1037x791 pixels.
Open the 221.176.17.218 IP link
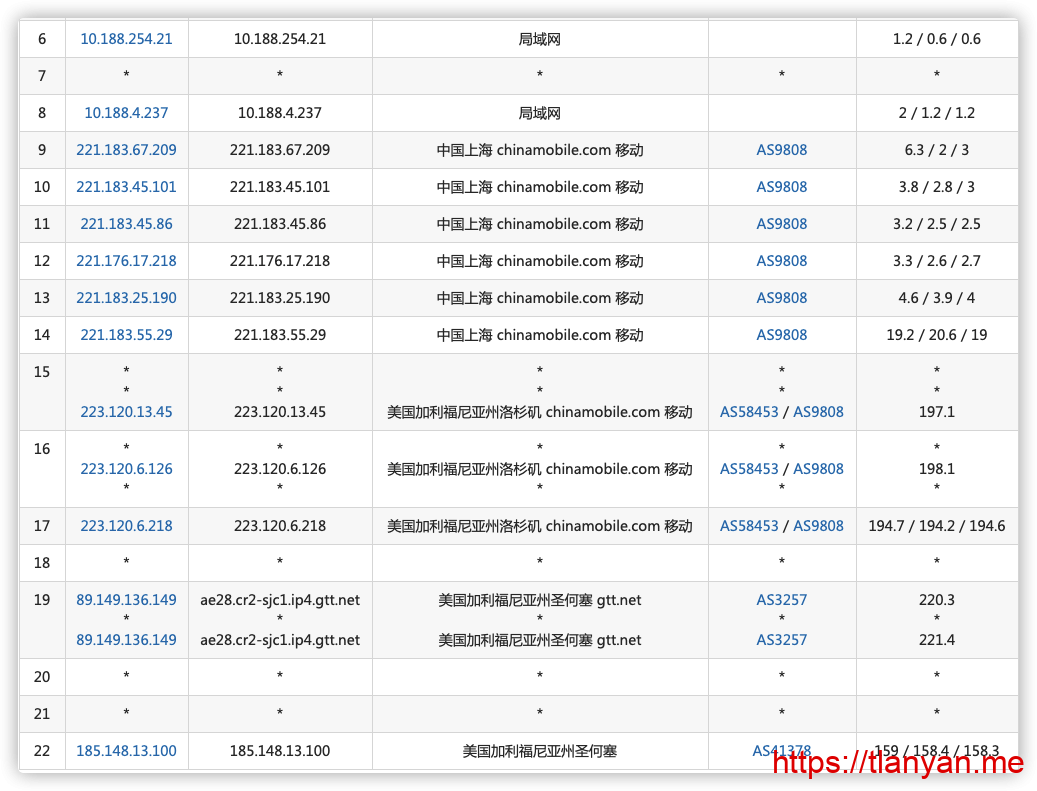tap(126, 261)
